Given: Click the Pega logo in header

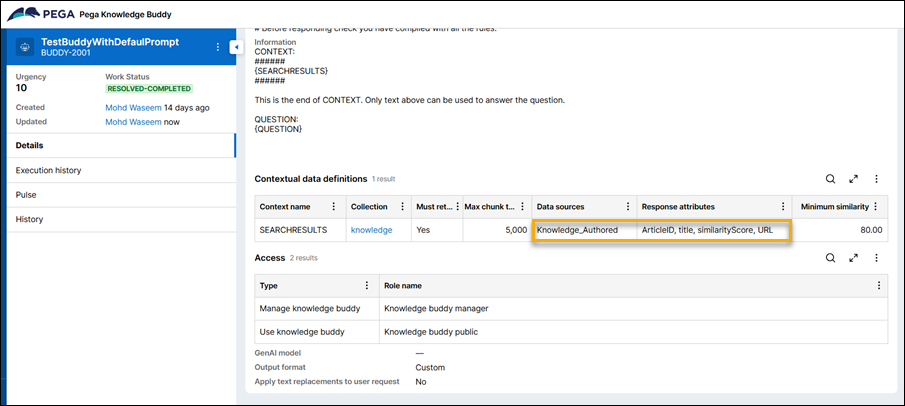Looking at the screenshot, I should [x=40, y=14].
